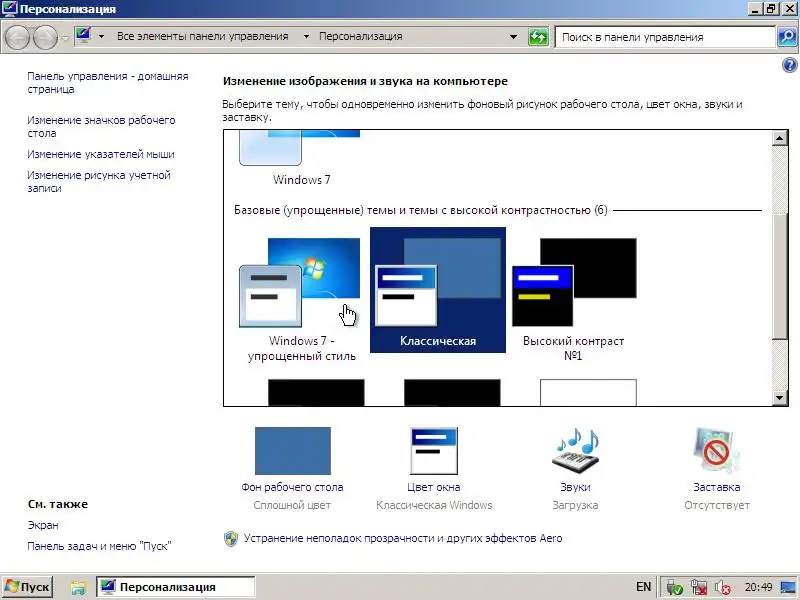Click the green Refresh button
800x600 pixels.
538,37
